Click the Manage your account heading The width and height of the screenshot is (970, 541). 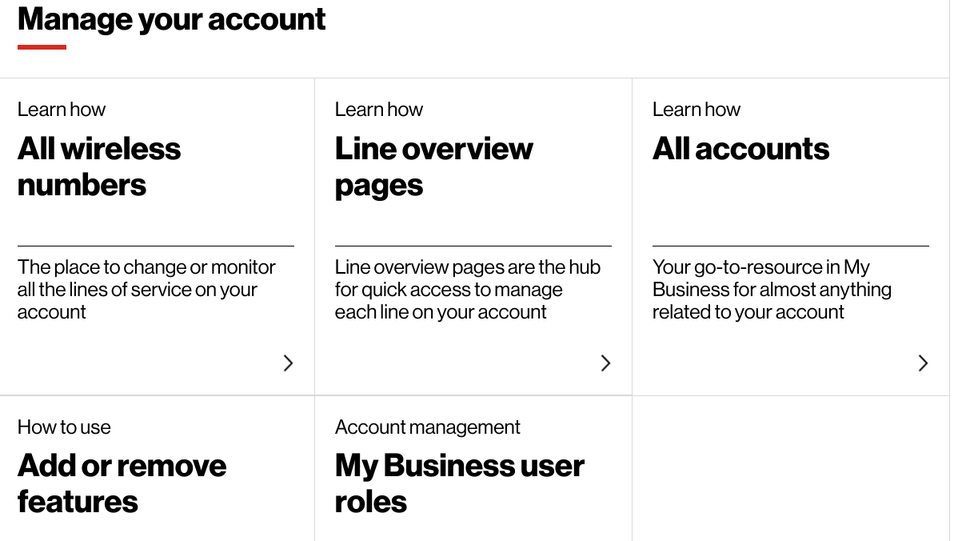click(171, 19)
